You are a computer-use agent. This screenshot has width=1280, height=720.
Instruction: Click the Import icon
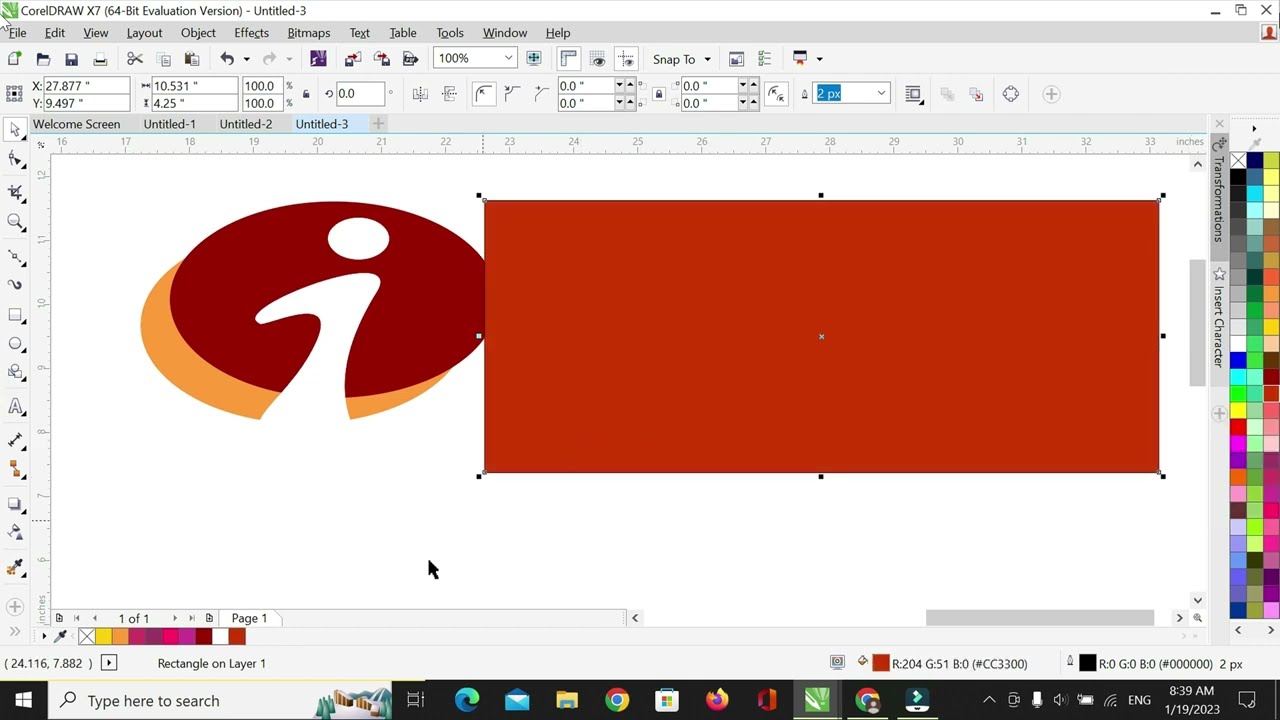tap(353, 59)
